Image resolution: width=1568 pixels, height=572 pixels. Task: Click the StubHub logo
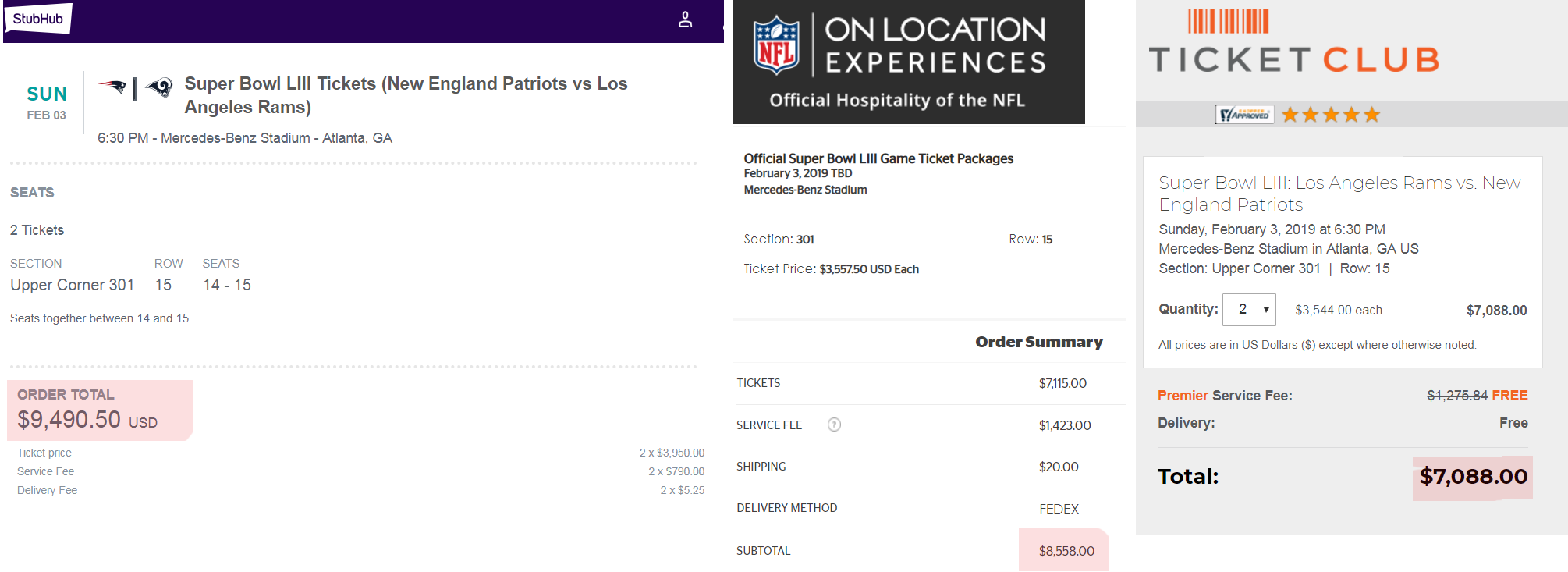[x=38, y=18]
